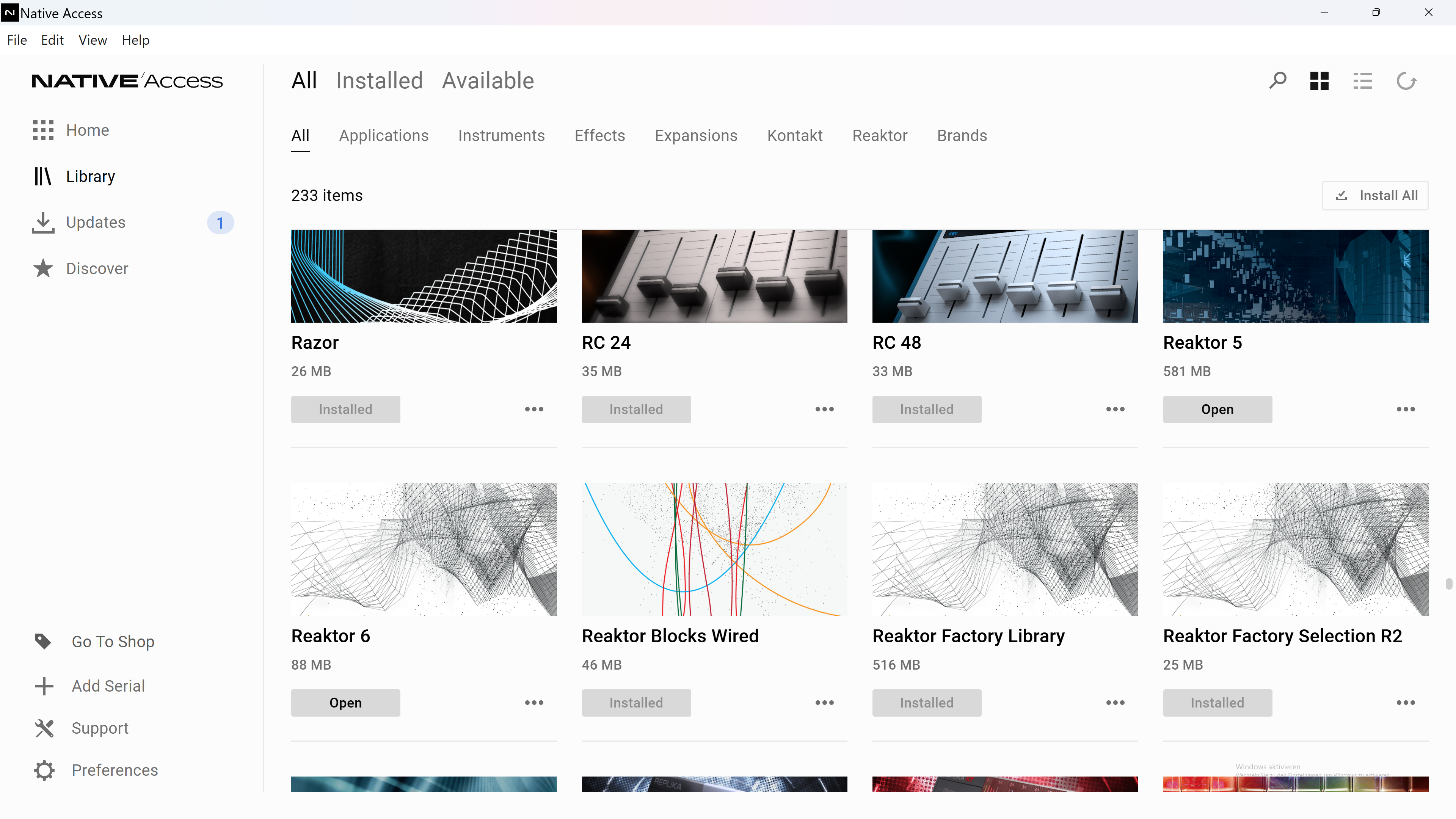The width and height of the screenshot is (1456, 819).
Task: Open more options for RC 24
Action: 825,409
